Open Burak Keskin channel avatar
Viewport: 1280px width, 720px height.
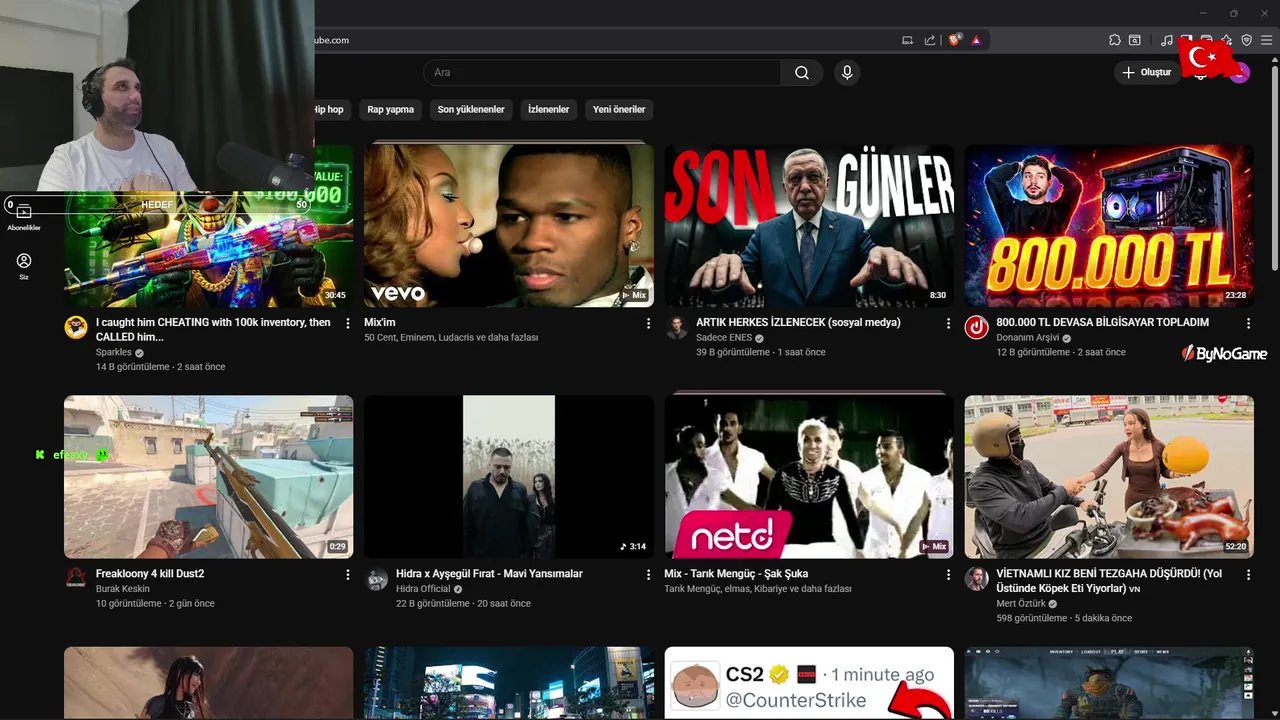coord(76,578)
